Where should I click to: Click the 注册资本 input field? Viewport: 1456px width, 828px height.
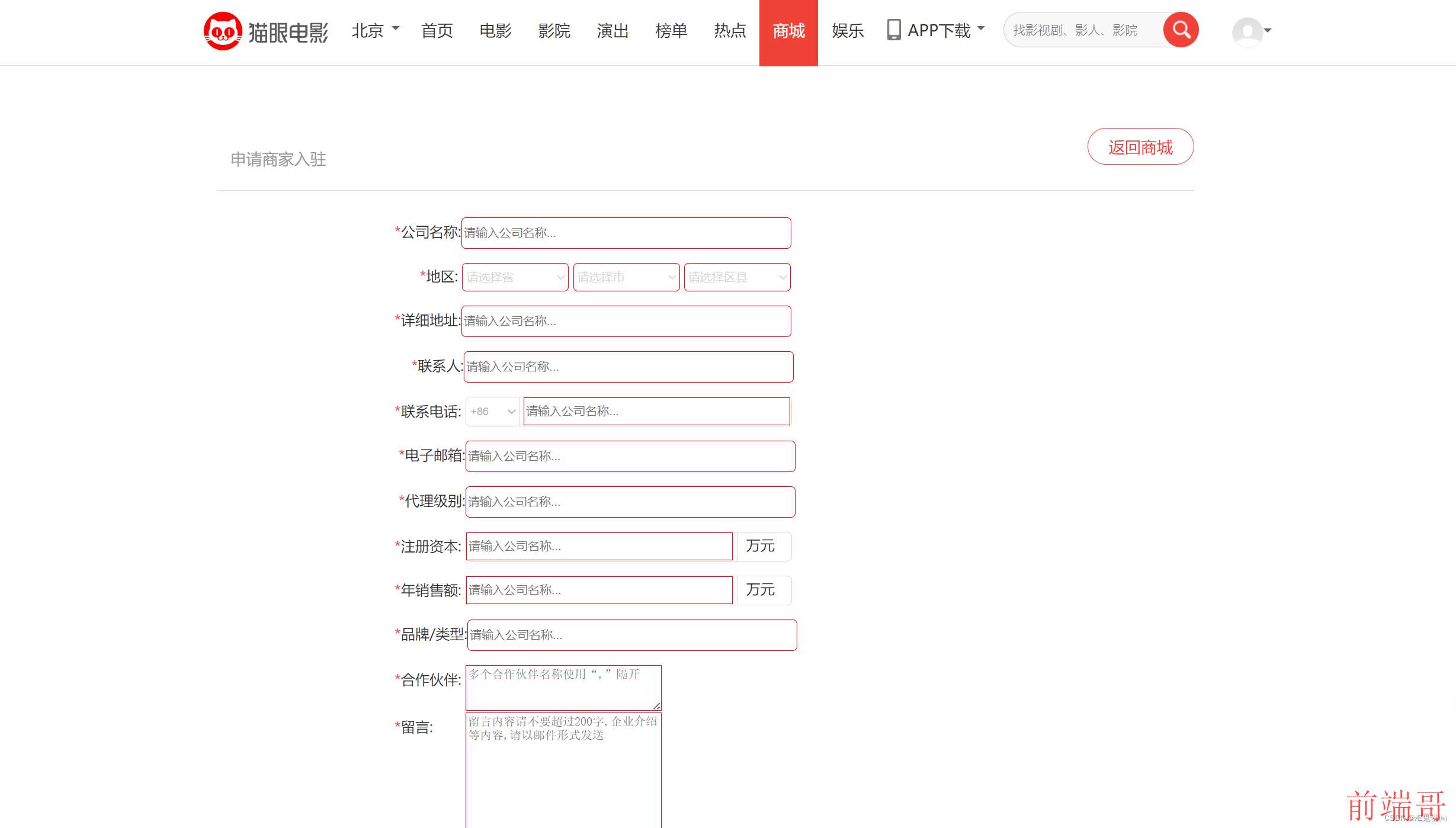(599, 546)
